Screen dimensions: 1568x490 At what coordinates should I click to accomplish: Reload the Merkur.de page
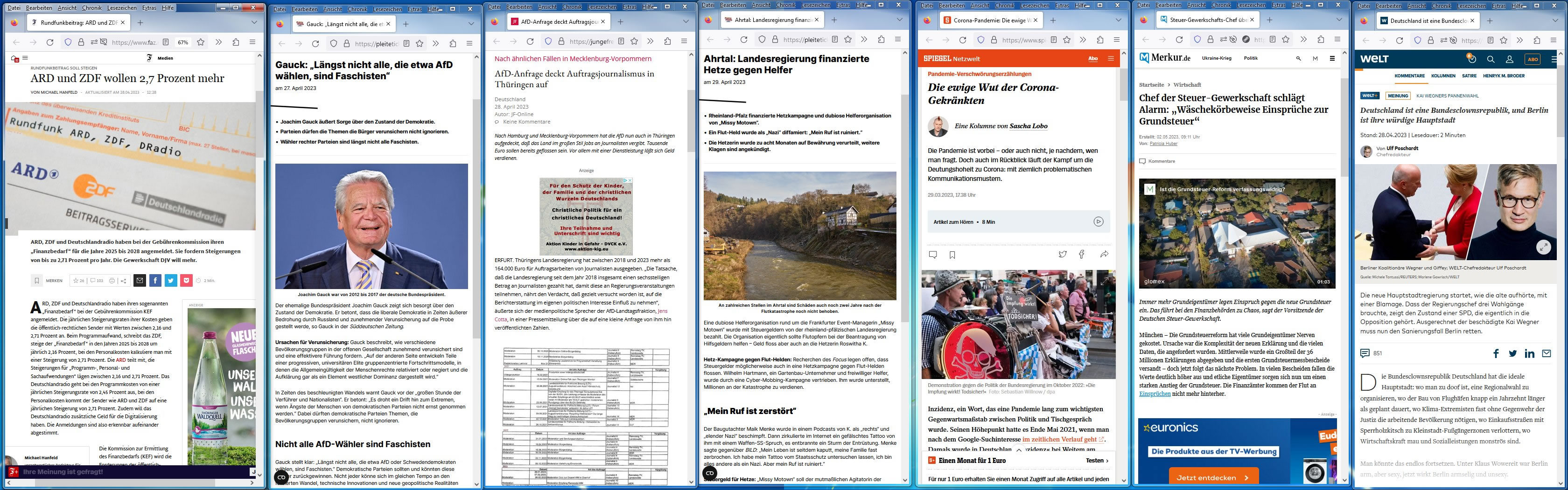point(1179,40)
